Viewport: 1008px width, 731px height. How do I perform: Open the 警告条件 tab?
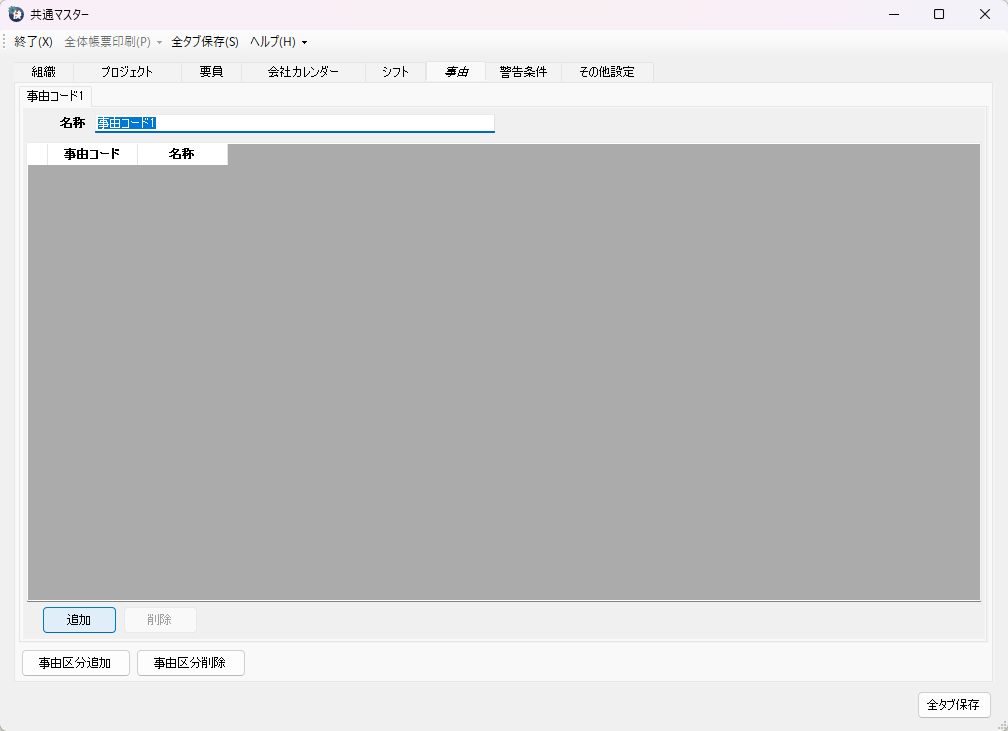point(523,72)
